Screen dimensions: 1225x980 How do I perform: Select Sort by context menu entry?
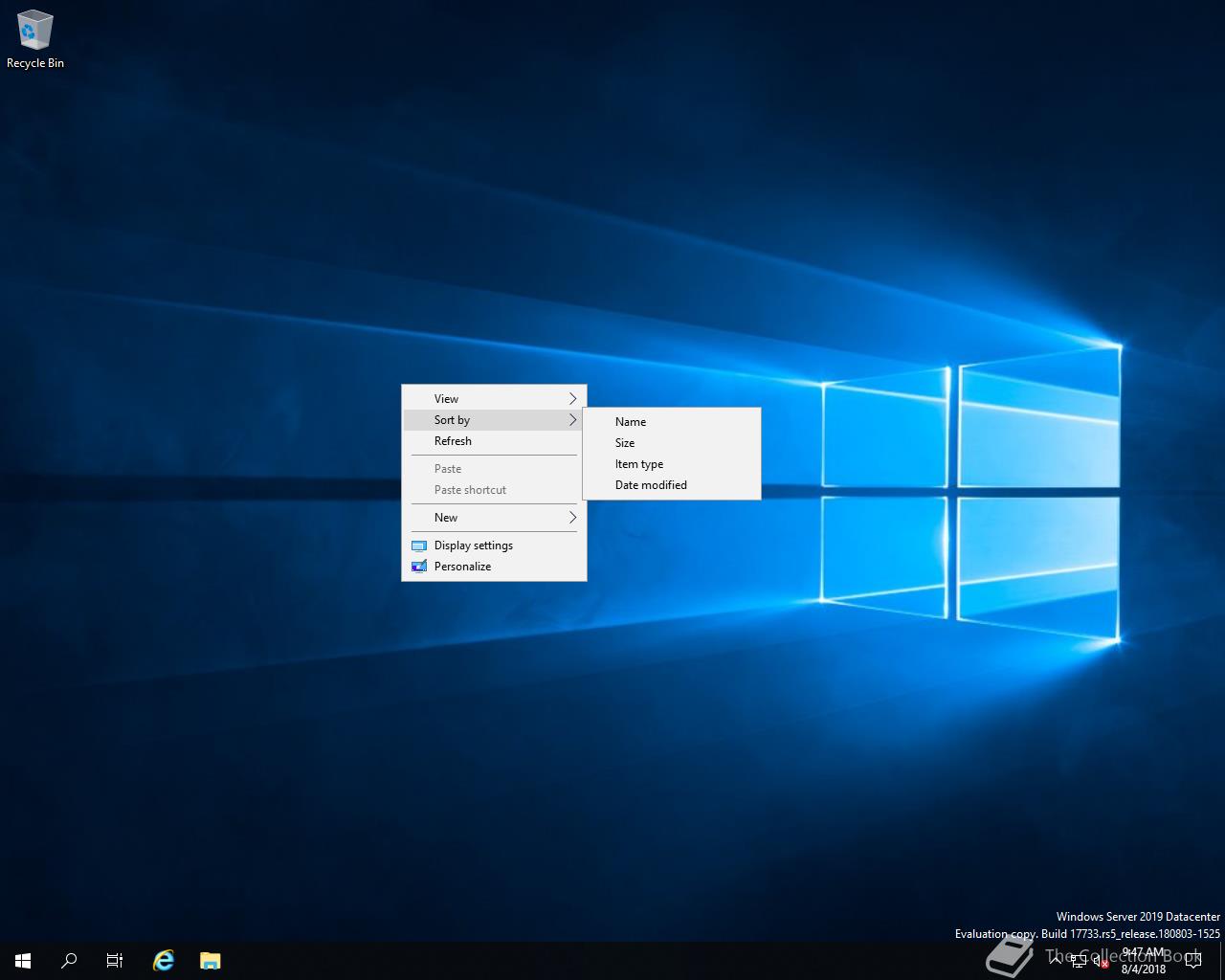[x=494, y=420]
